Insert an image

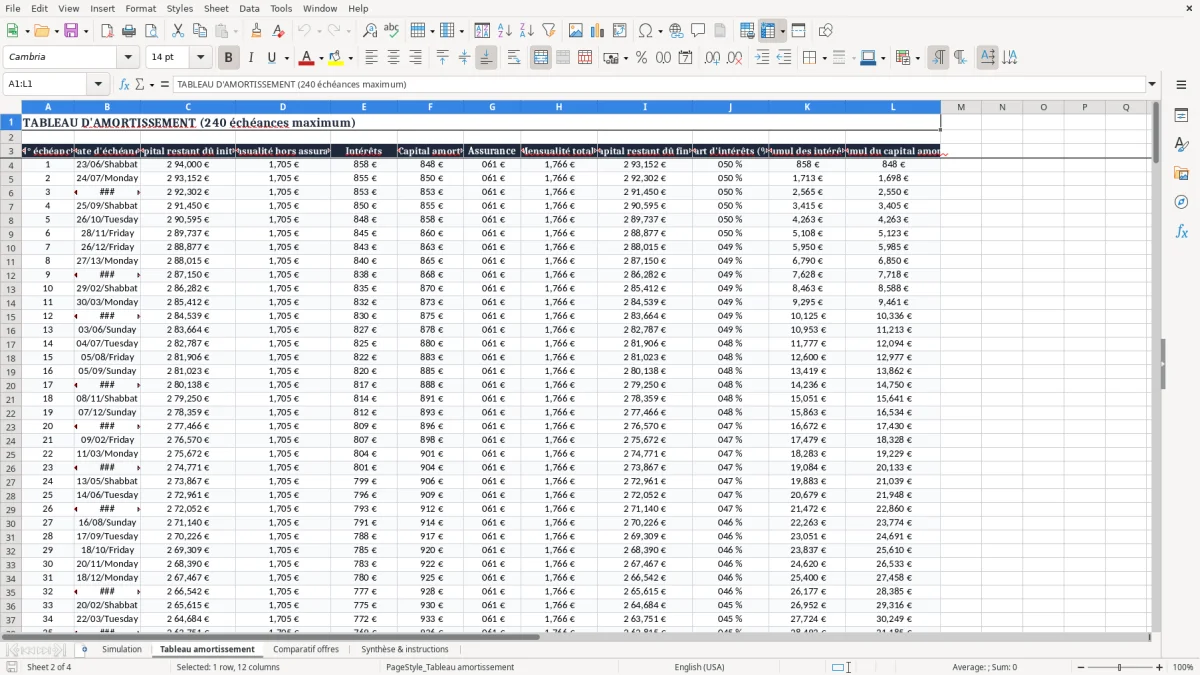(575, 31)
